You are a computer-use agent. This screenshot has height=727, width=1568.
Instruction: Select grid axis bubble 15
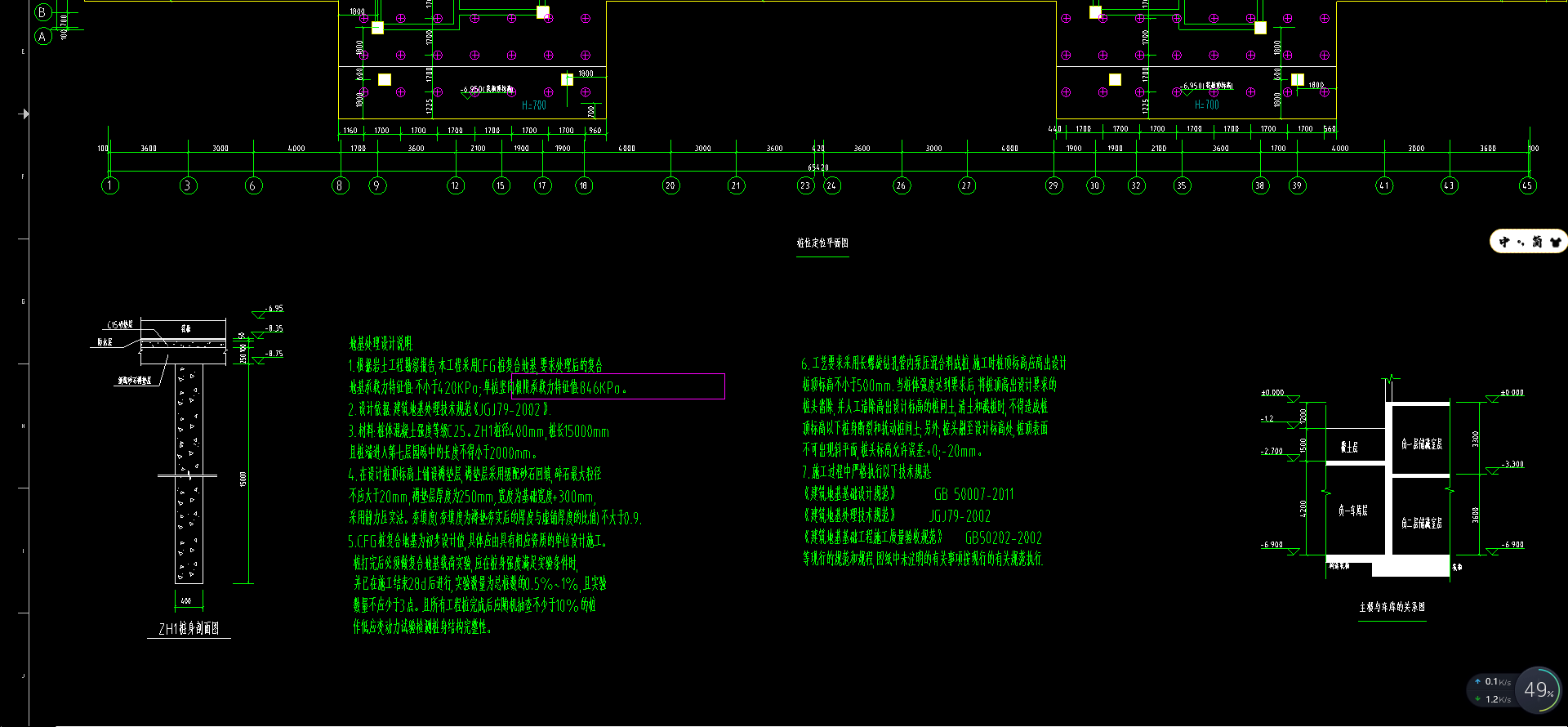tap(501, 185)
